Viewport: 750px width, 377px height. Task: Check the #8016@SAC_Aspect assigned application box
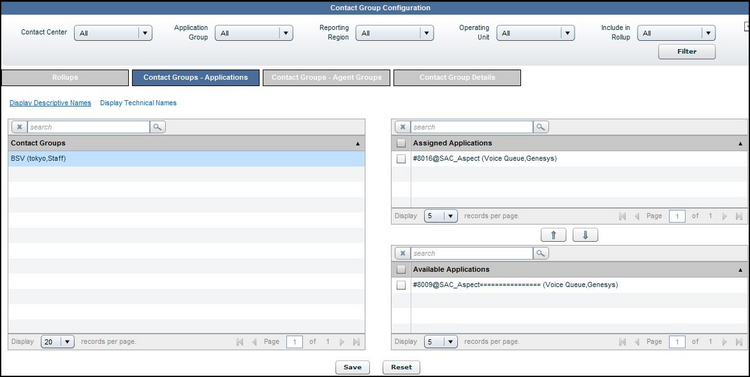pos(401,159)
